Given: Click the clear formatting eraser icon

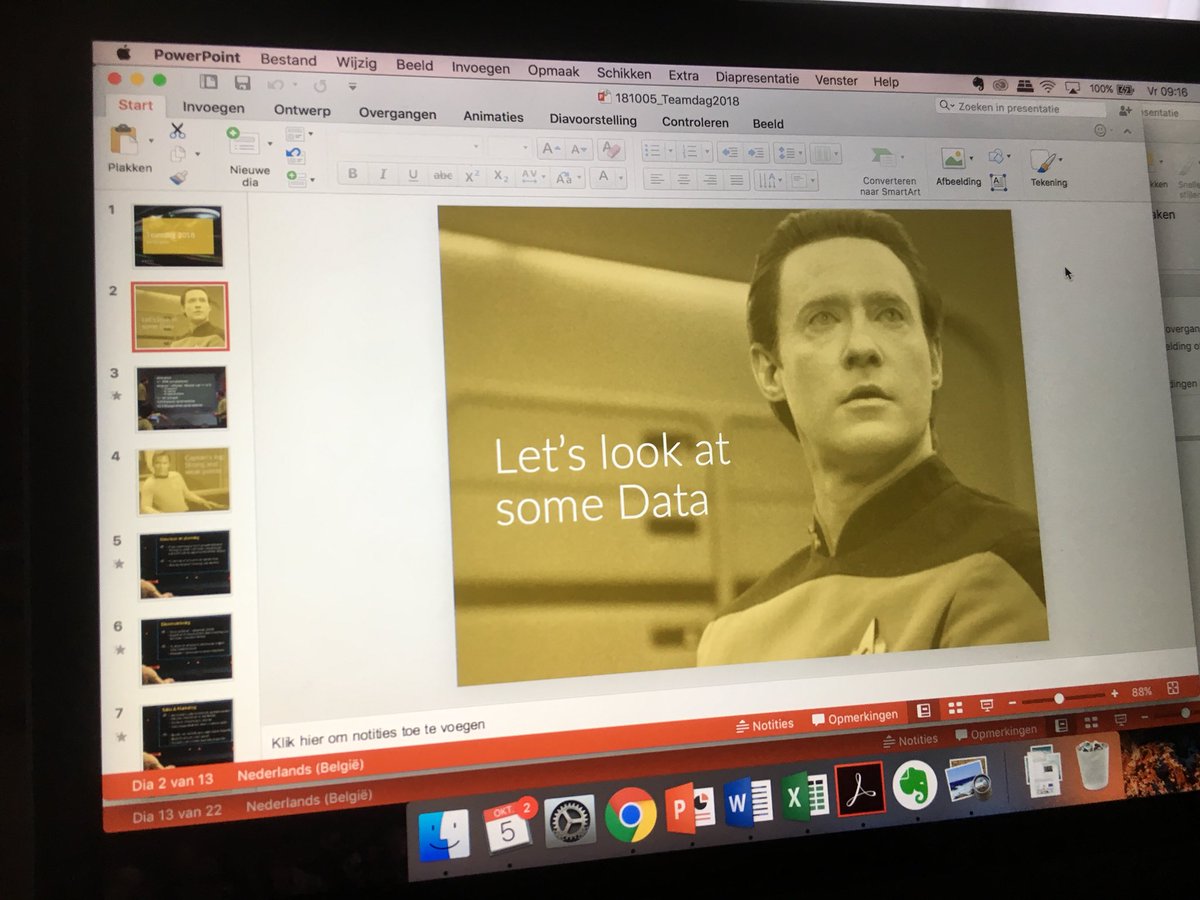Looking at the screenshot, I should (610, 150).
